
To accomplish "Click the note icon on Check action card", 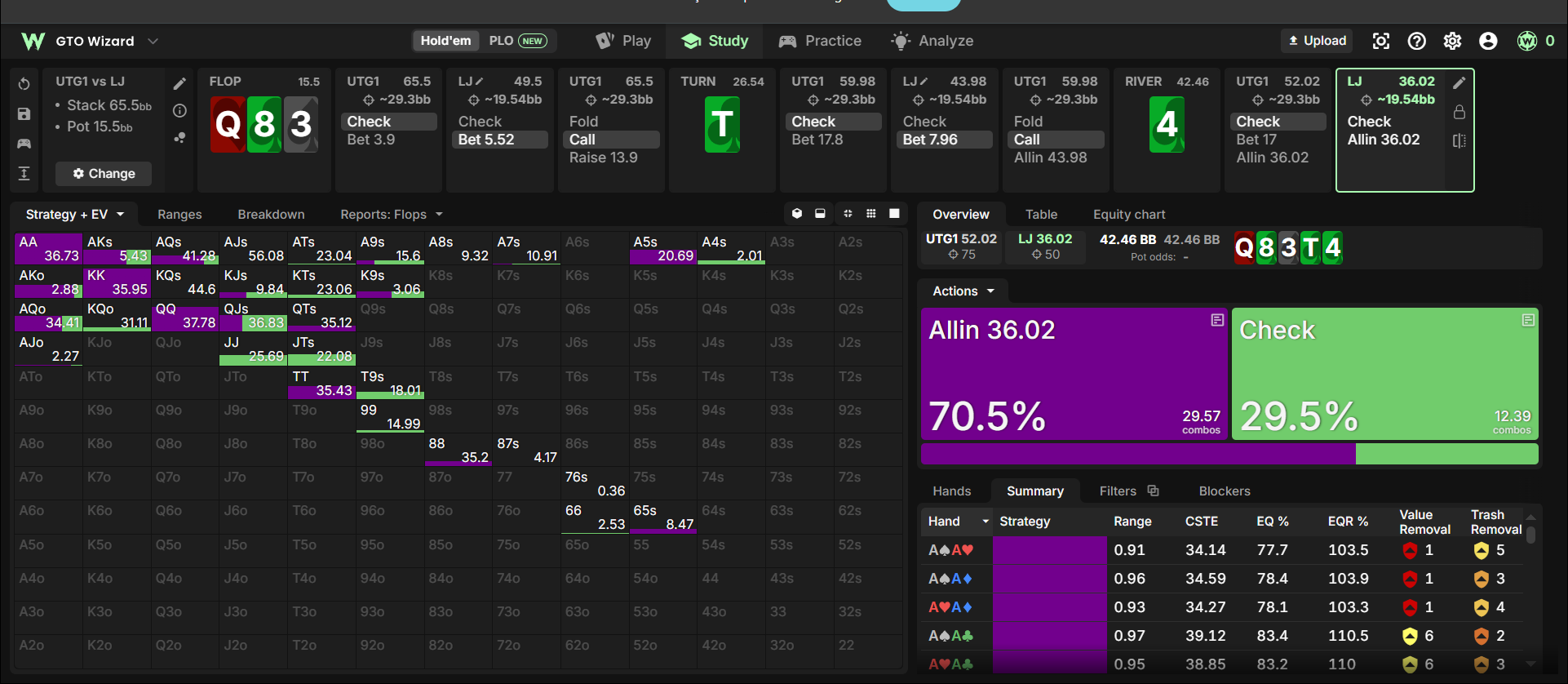I will pos(1528,320).
